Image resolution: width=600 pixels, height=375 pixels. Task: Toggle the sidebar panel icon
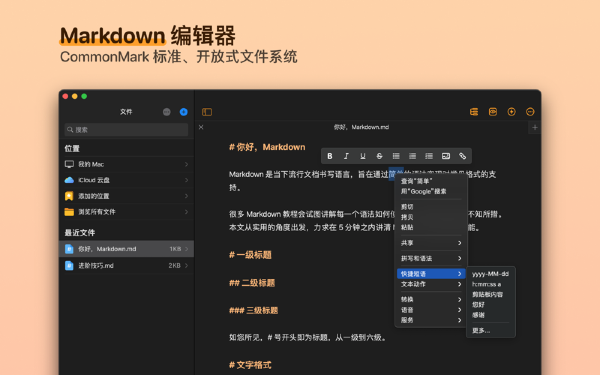point(207,112)
